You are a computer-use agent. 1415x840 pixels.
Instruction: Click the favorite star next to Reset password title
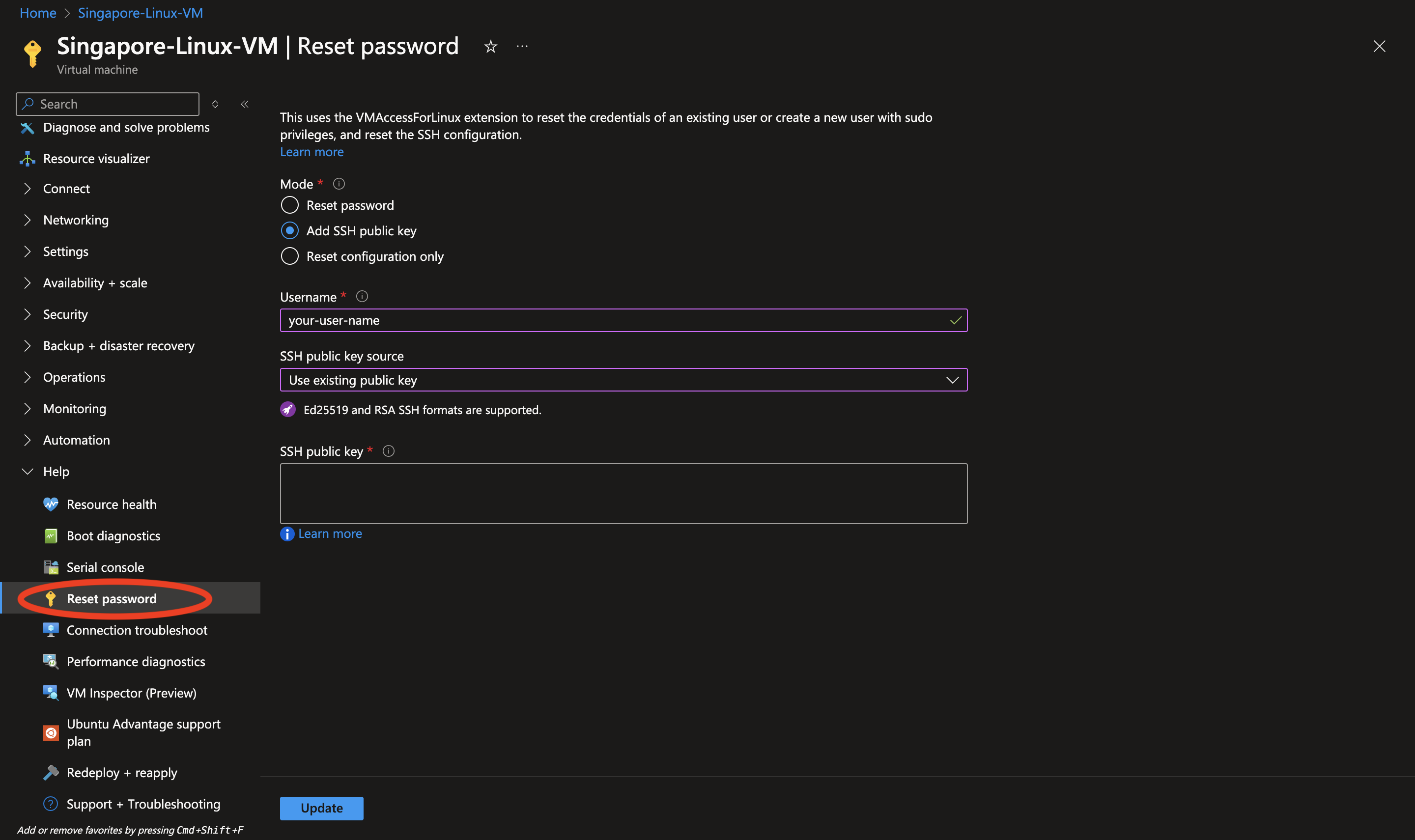tap(490, 46)
